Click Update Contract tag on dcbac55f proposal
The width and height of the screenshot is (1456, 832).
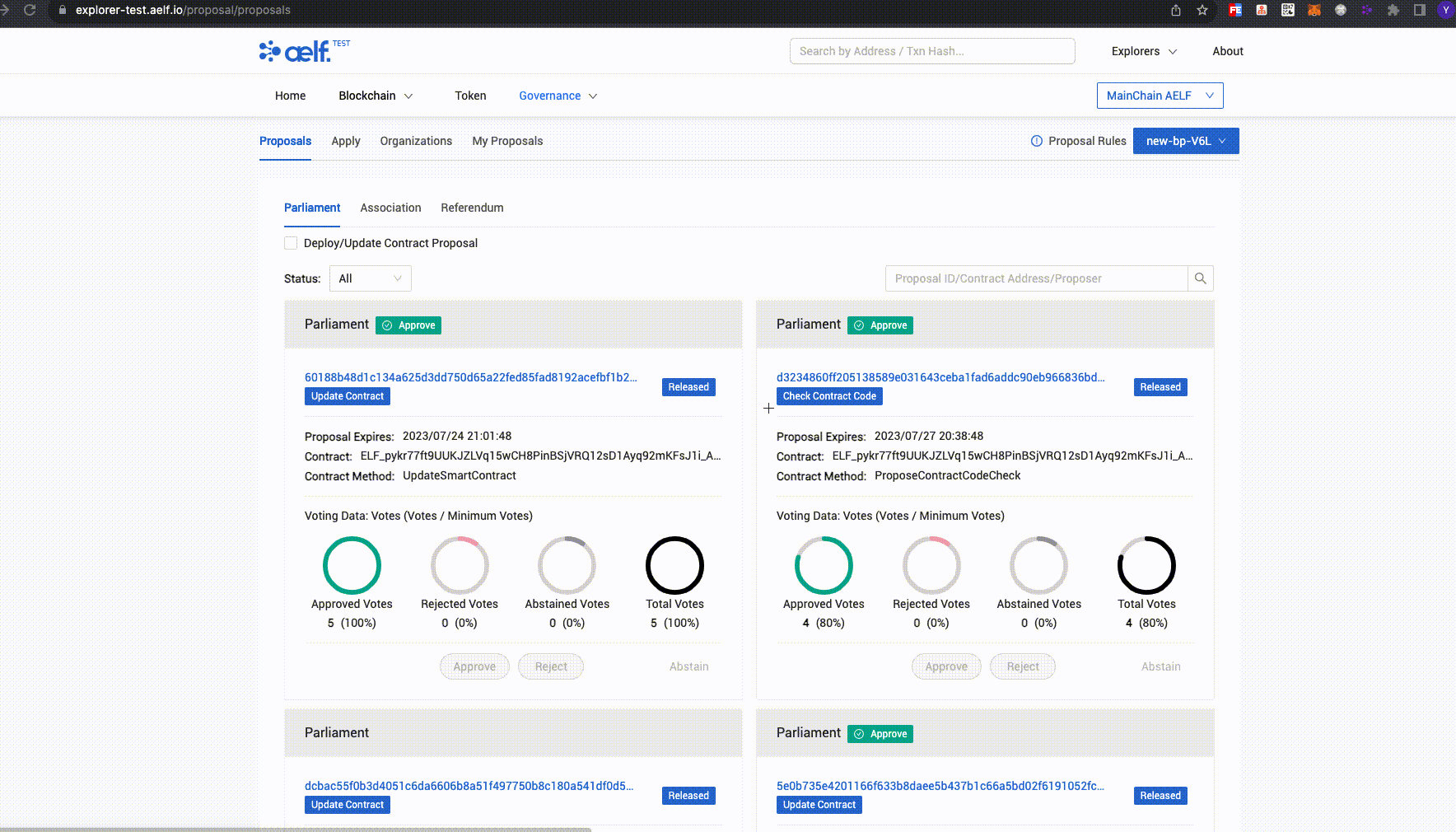[348, 805]
